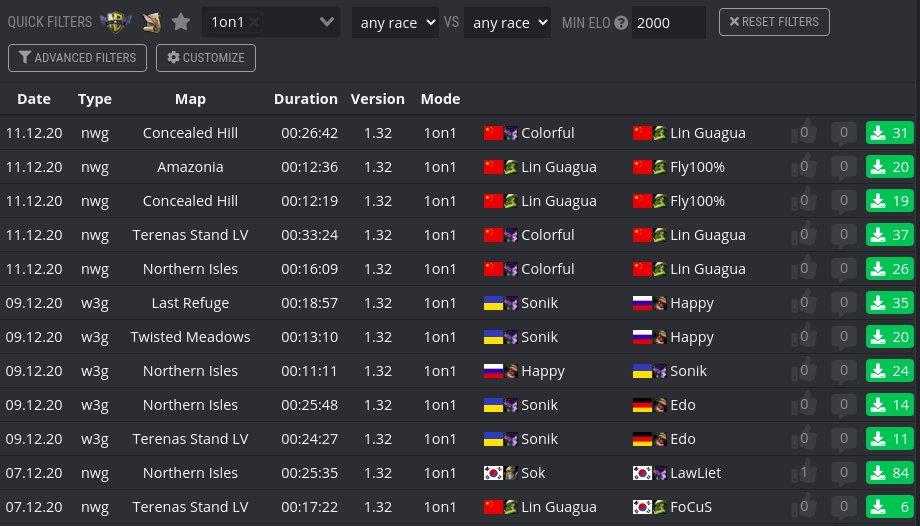
Task: Click the shield logo quick filter icon
Action: [116, 22]
